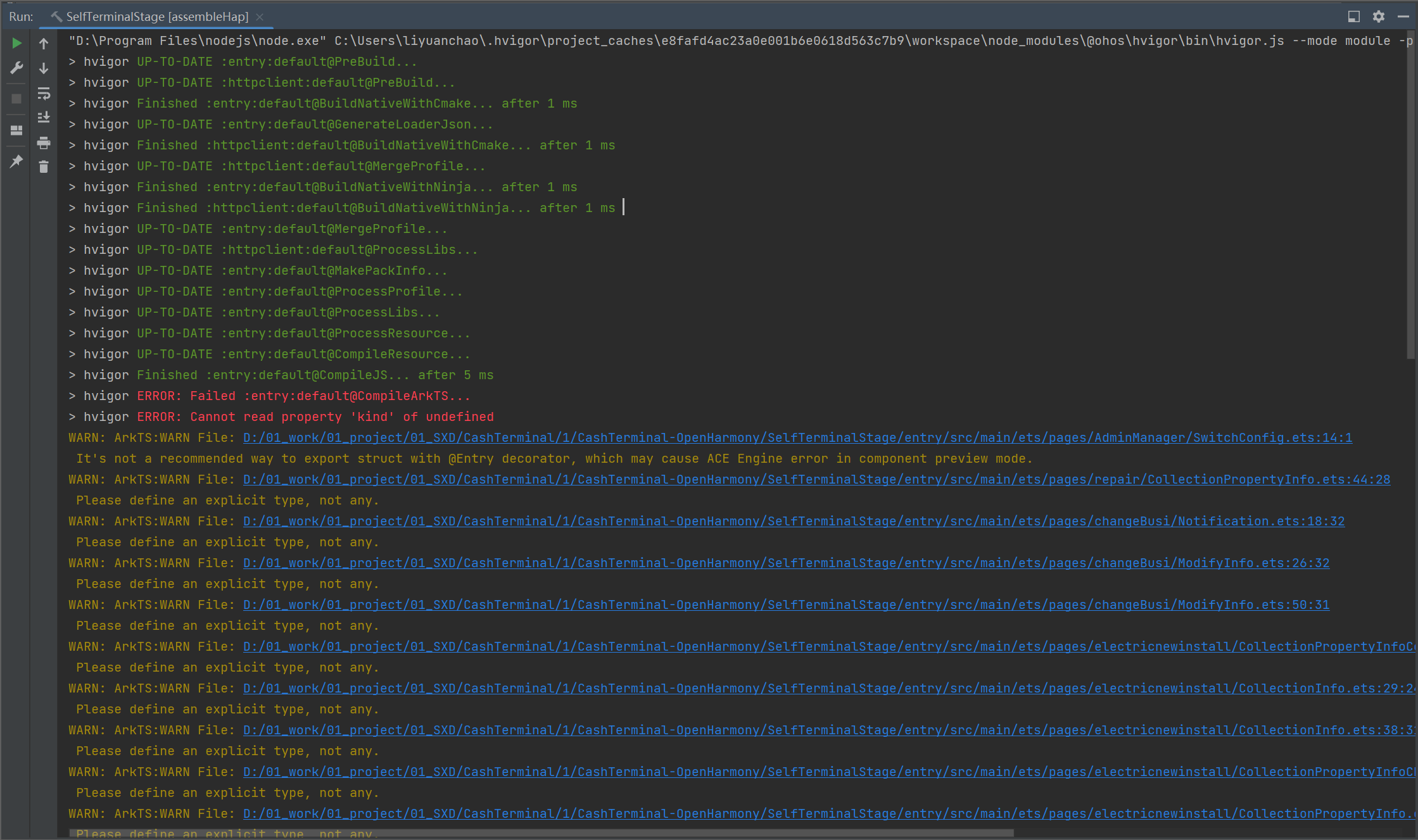The height and width of the screenshot is (840, 1418).
Task: Open the ModifyInfo.ets:50:31 file link
Action: pyautogui.click(x=786, y=605)
